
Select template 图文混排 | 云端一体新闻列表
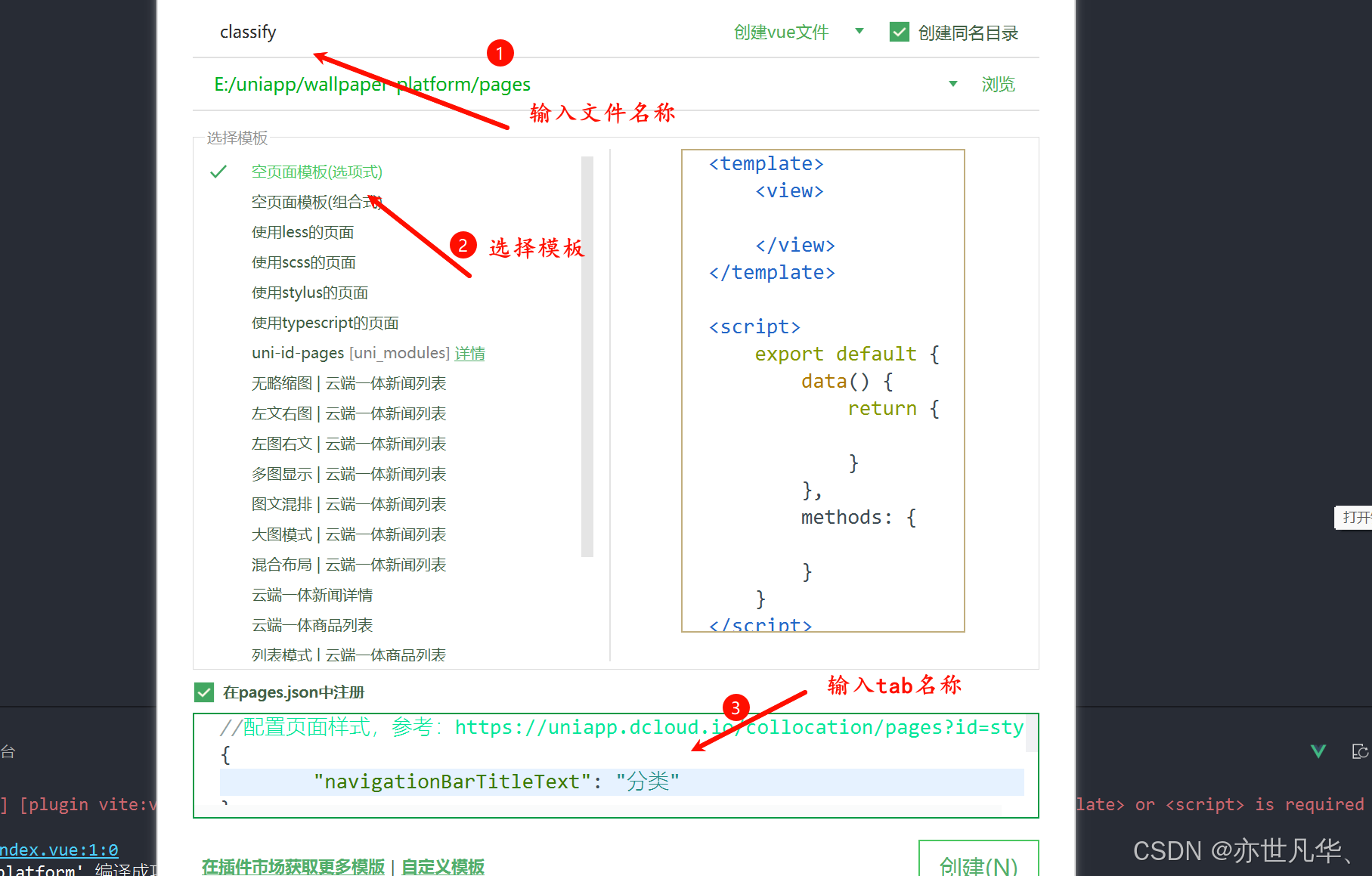[348, 504]
